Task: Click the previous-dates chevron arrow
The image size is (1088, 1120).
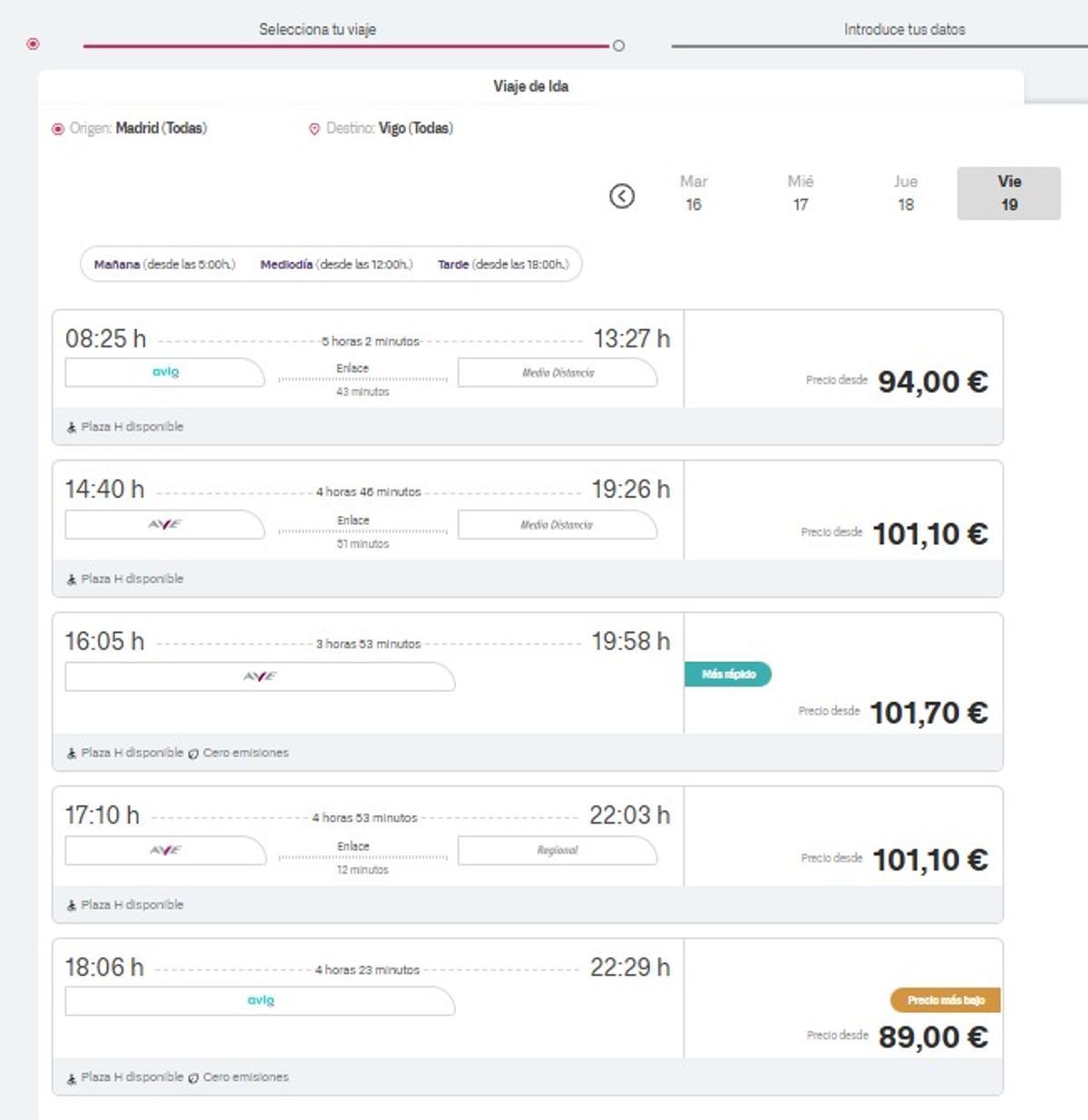Action: coord(622,196)
